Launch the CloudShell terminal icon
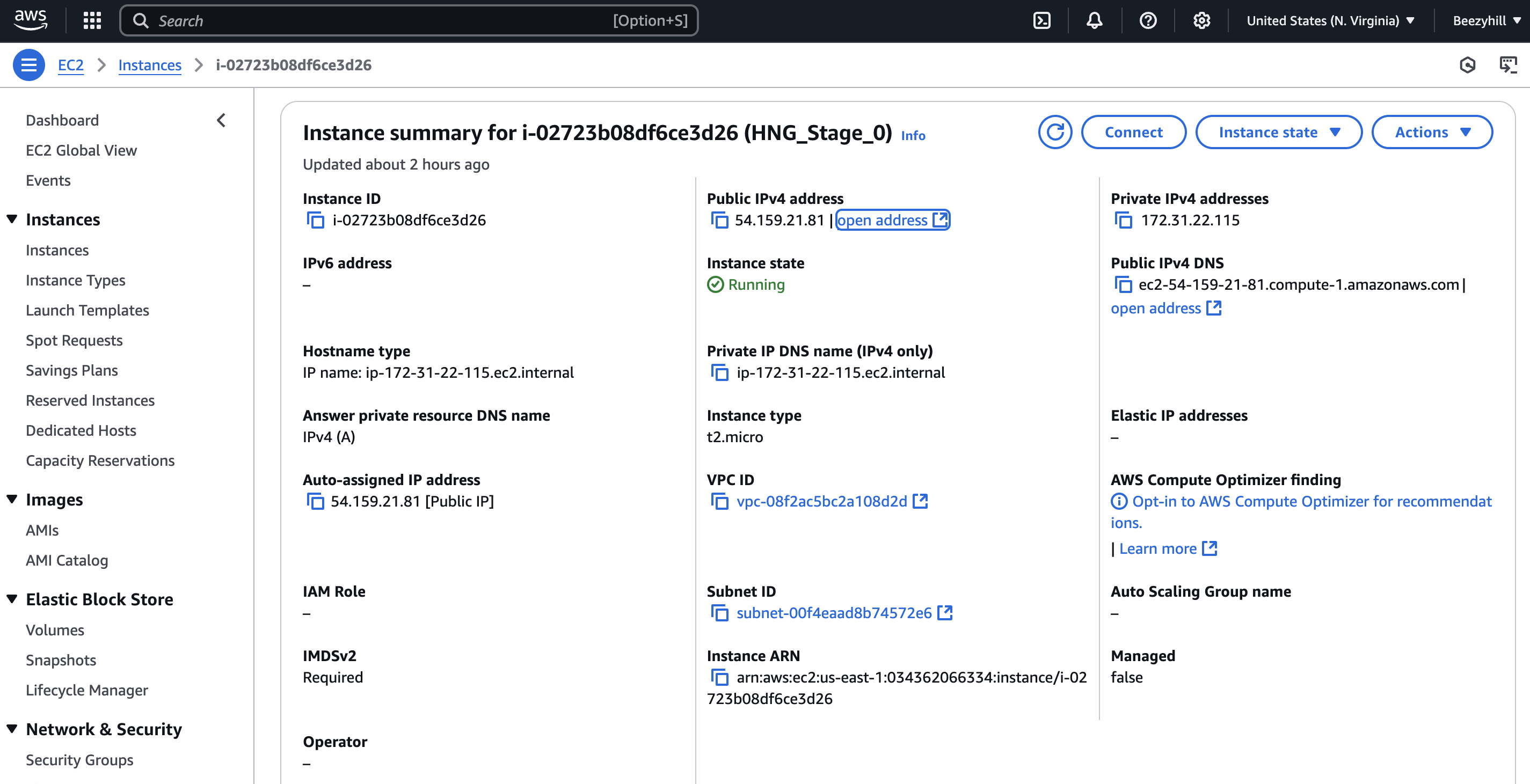 click(1042, 21)
